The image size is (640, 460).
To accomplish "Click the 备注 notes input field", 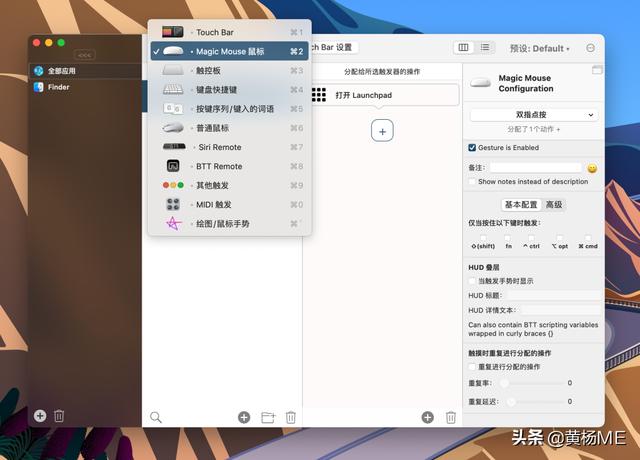I will 536,168.
